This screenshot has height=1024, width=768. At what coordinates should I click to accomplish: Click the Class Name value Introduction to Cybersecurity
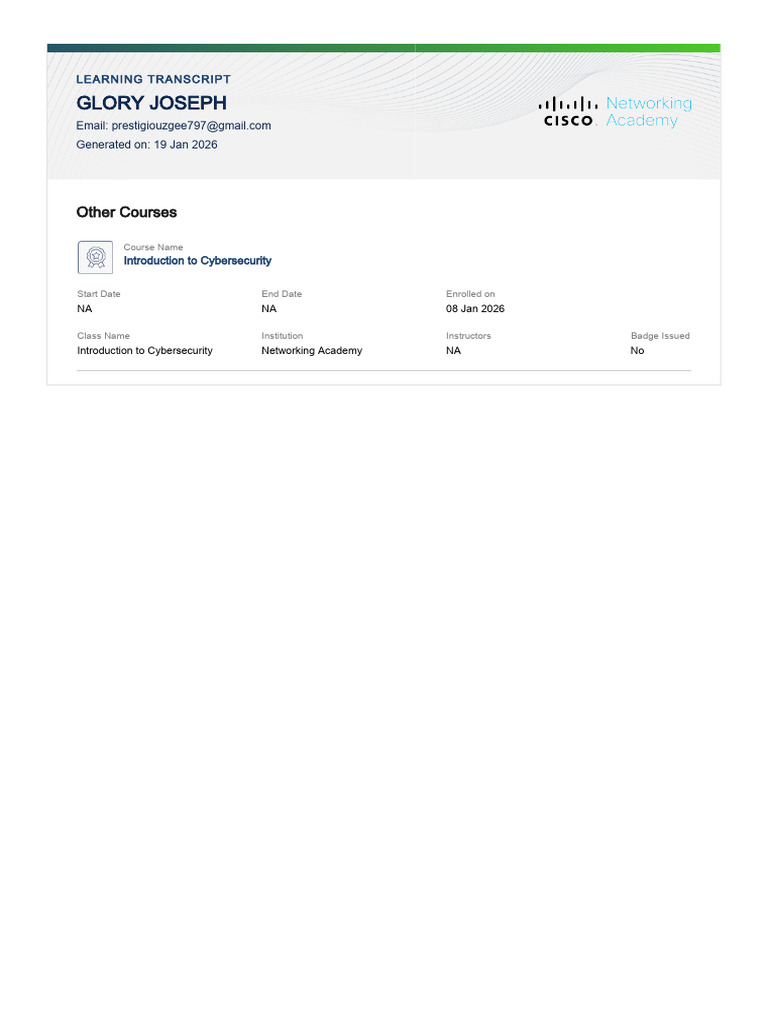coord(145,351)
